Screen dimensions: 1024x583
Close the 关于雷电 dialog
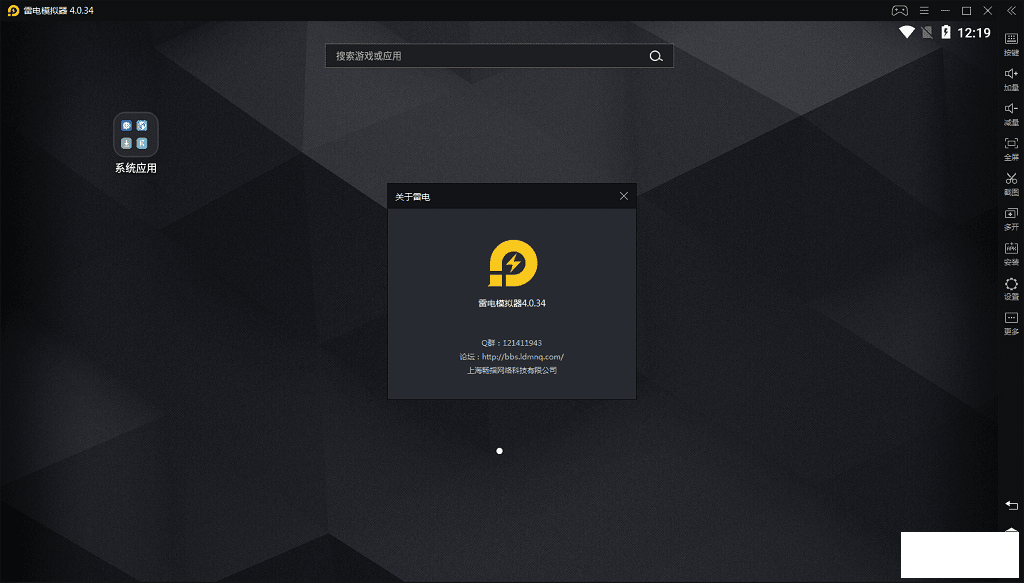(x=624, y=196)
